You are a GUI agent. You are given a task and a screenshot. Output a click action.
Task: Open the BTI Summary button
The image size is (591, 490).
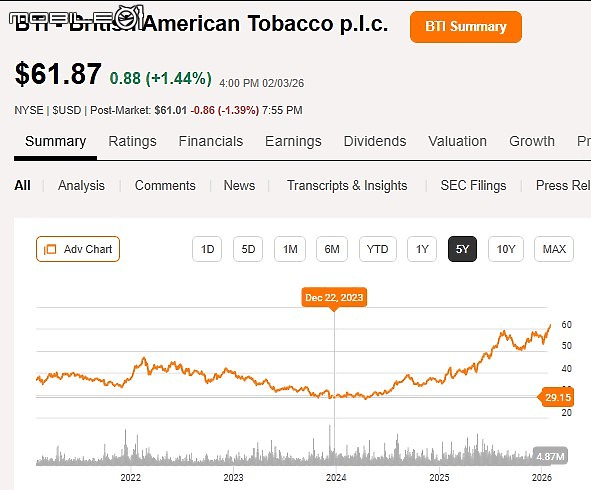pyautogui.click(x=466, y=27)
